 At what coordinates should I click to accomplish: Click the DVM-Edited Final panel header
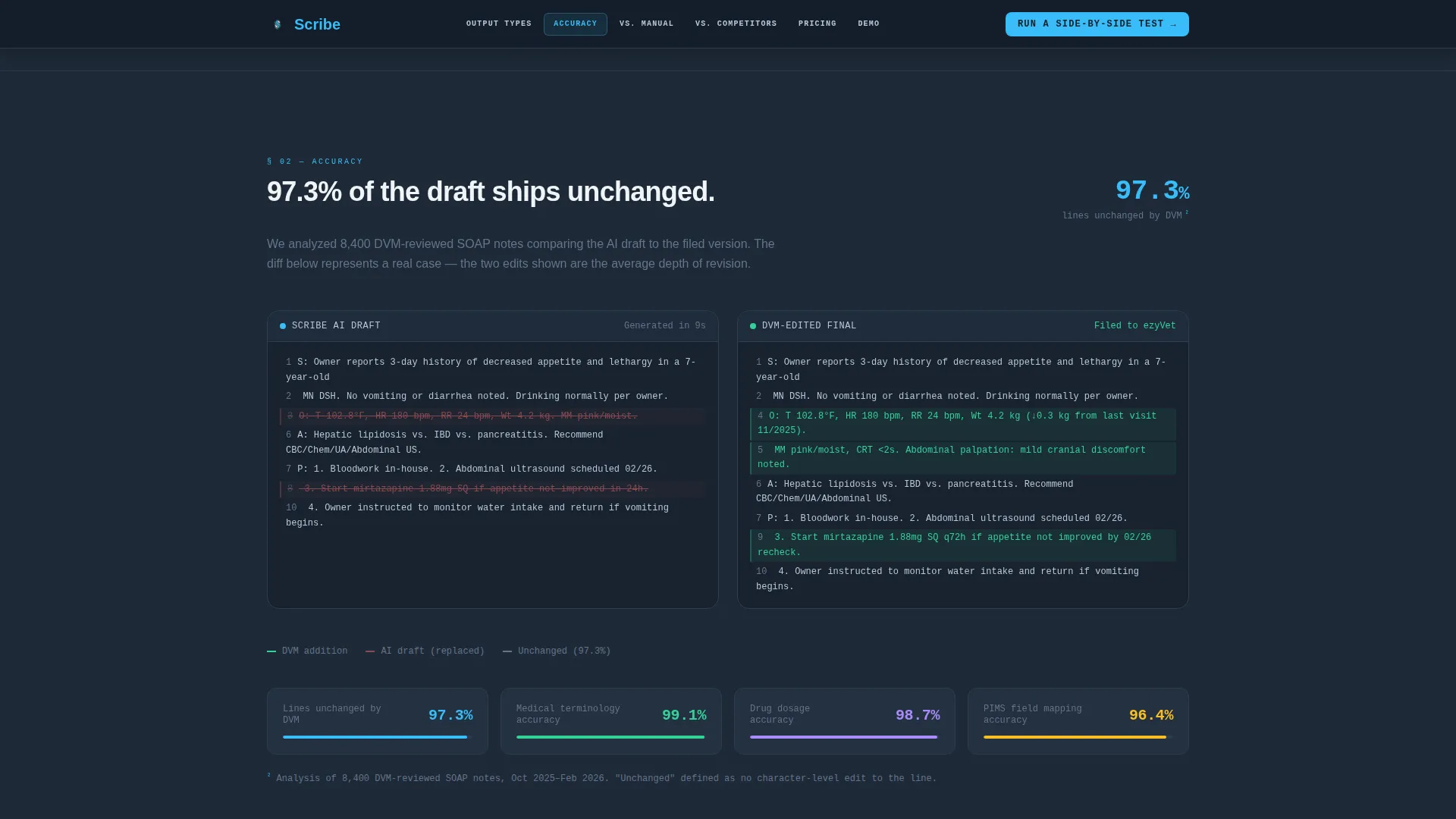963,326
